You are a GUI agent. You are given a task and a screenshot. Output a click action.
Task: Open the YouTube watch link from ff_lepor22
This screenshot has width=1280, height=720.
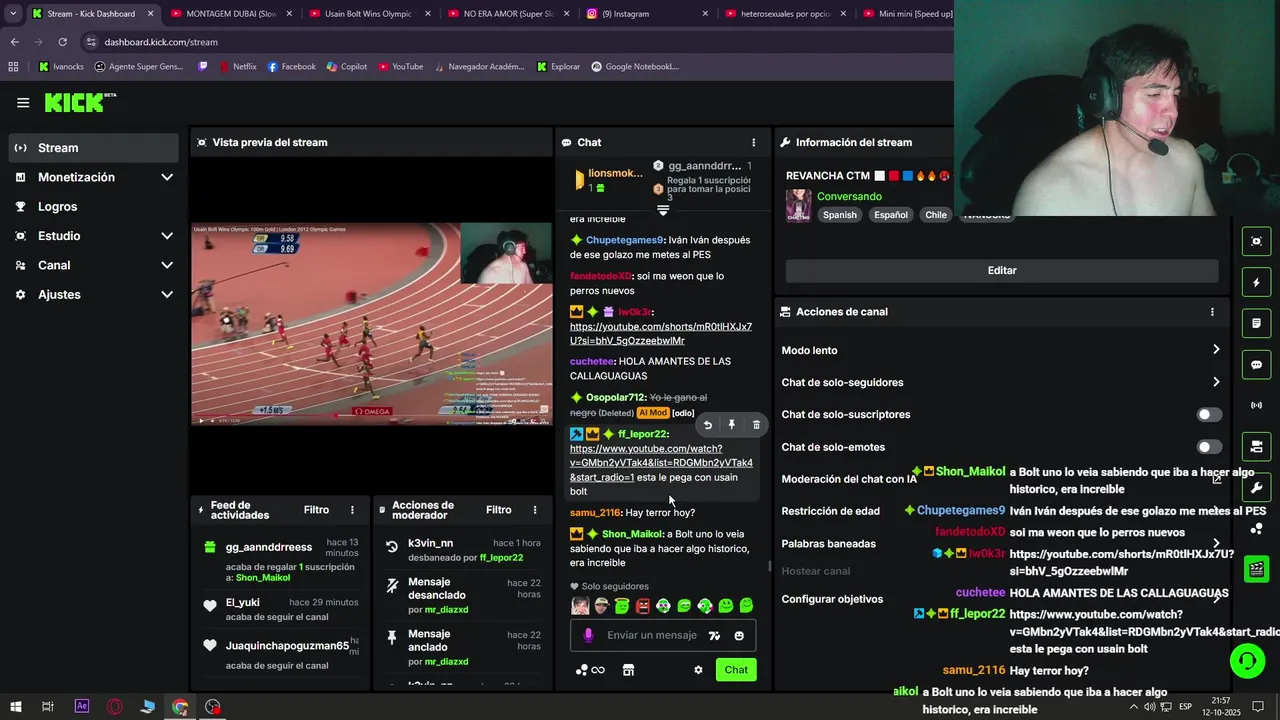[661, 463]
